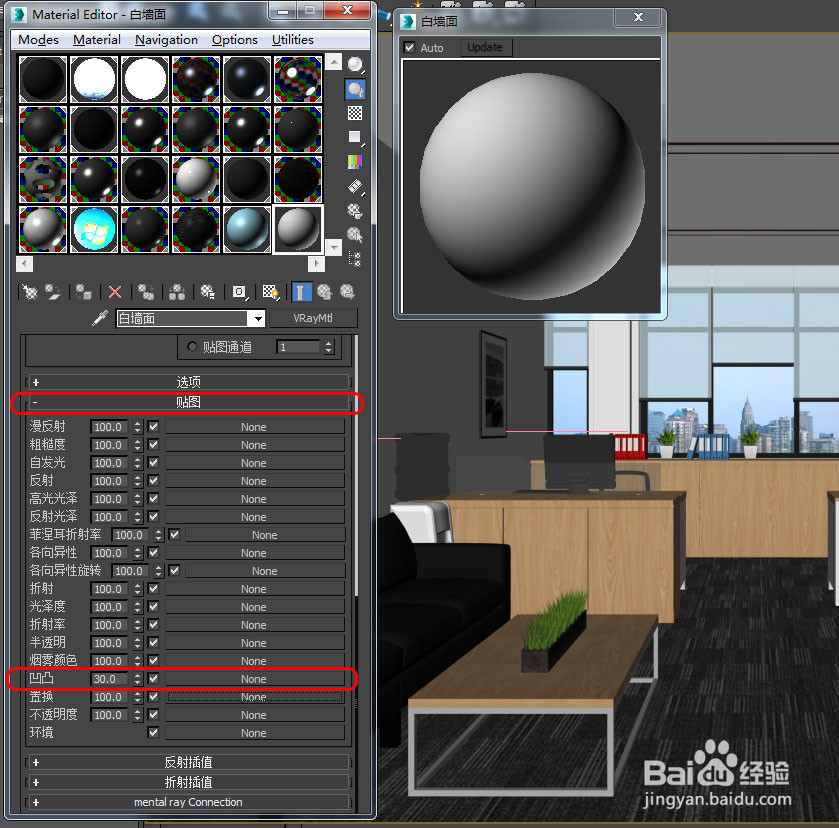Screen dimensions: 839x828
Task: Expand the 反射插值 rollout
Action: point(189,762)
